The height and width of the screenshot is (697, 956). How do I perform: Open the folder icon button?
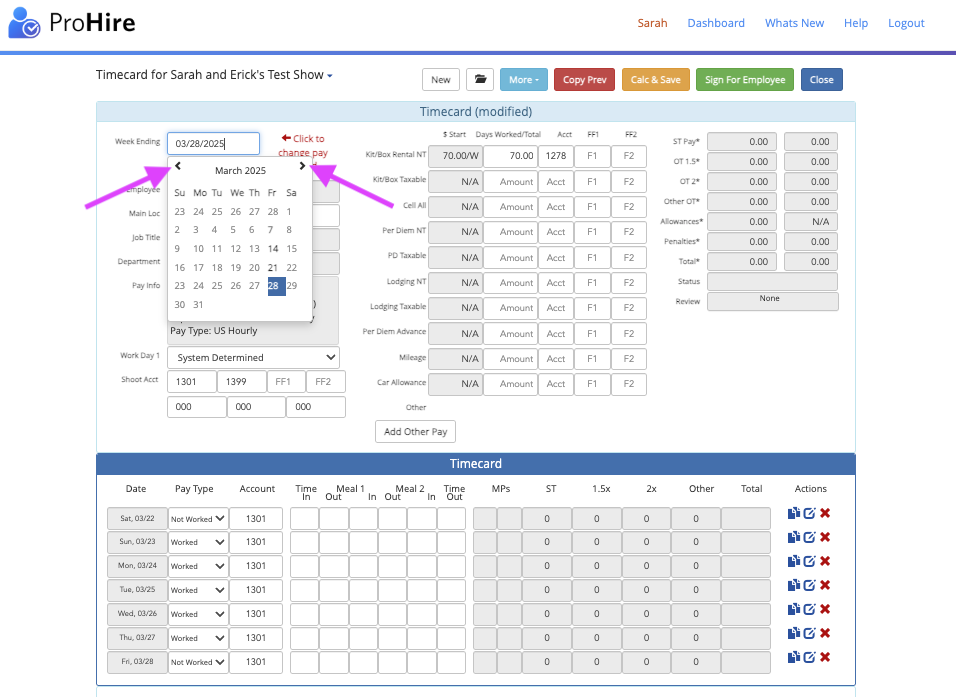tap(480, 79)
